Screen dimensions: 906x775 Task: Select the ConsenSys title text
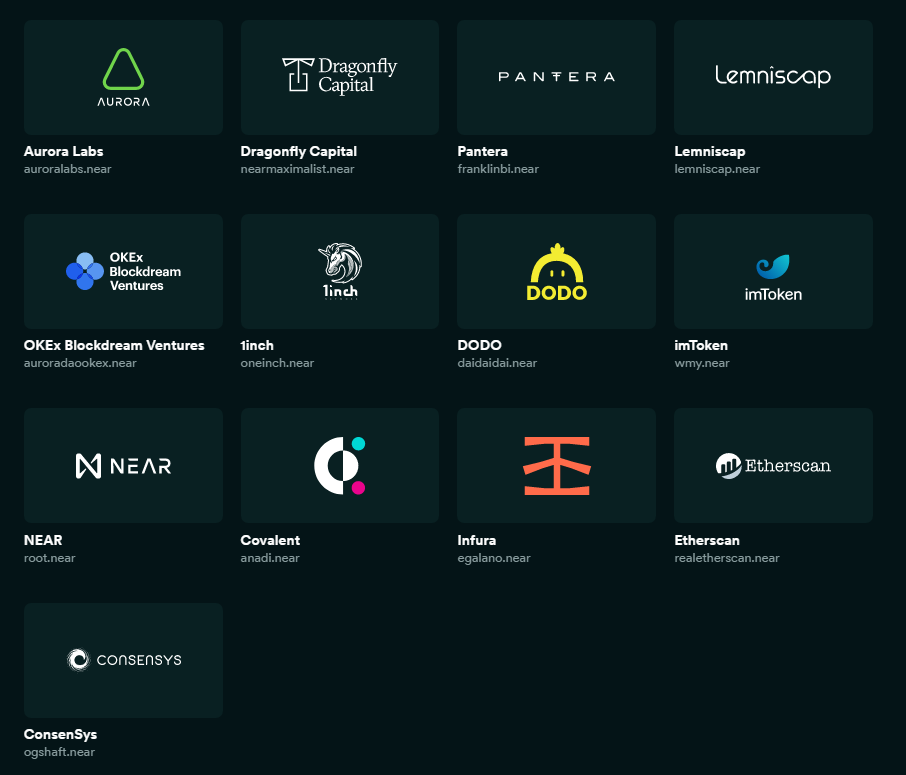[60, 735]
